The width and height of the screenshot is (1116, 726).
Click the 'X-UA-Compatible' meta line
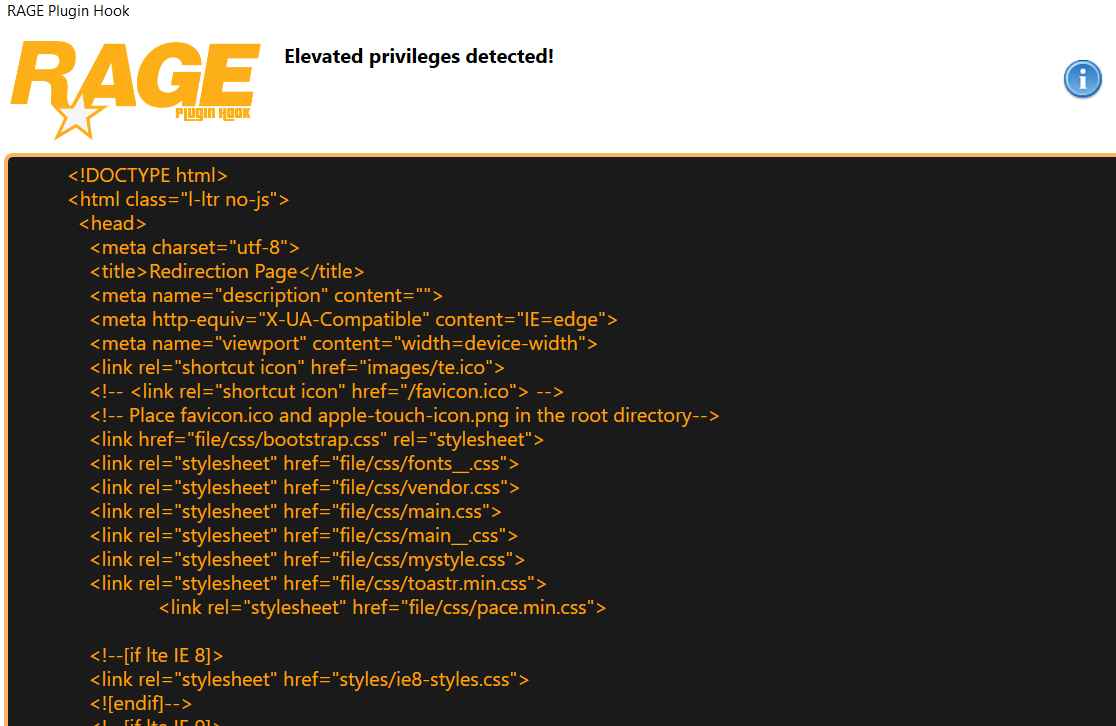click(353, 320)
